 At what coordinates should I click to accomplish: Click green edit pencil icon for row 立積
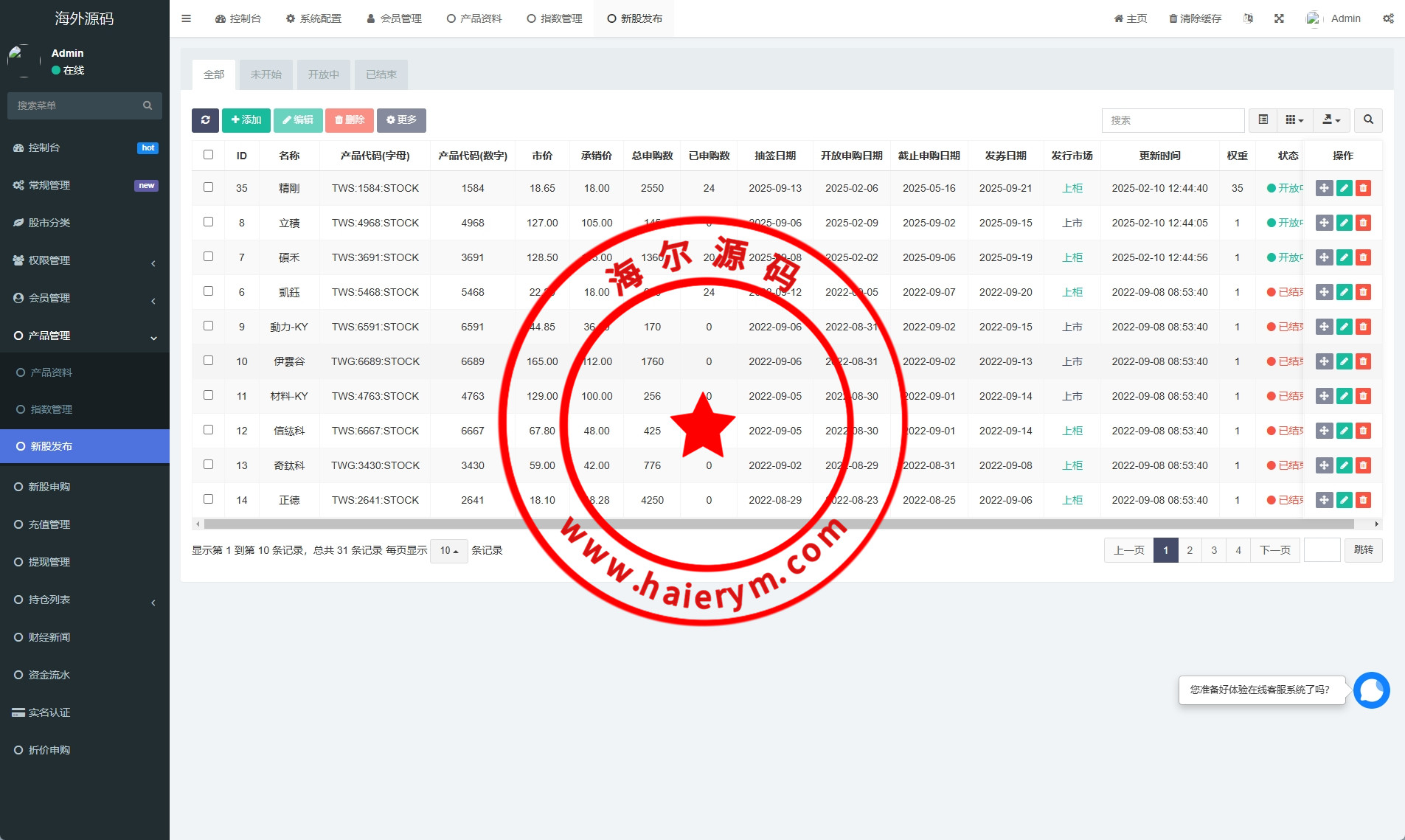1344,223
